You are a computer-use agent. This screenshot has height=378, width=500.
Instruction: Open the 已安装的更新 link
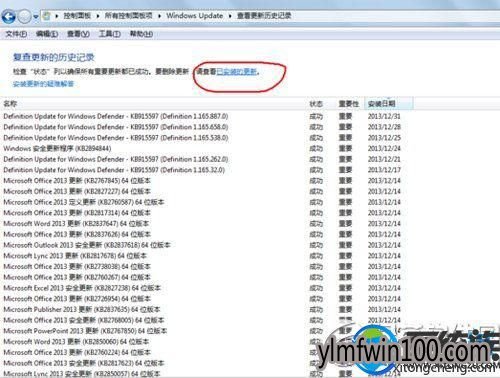click(x=237, y=72)
